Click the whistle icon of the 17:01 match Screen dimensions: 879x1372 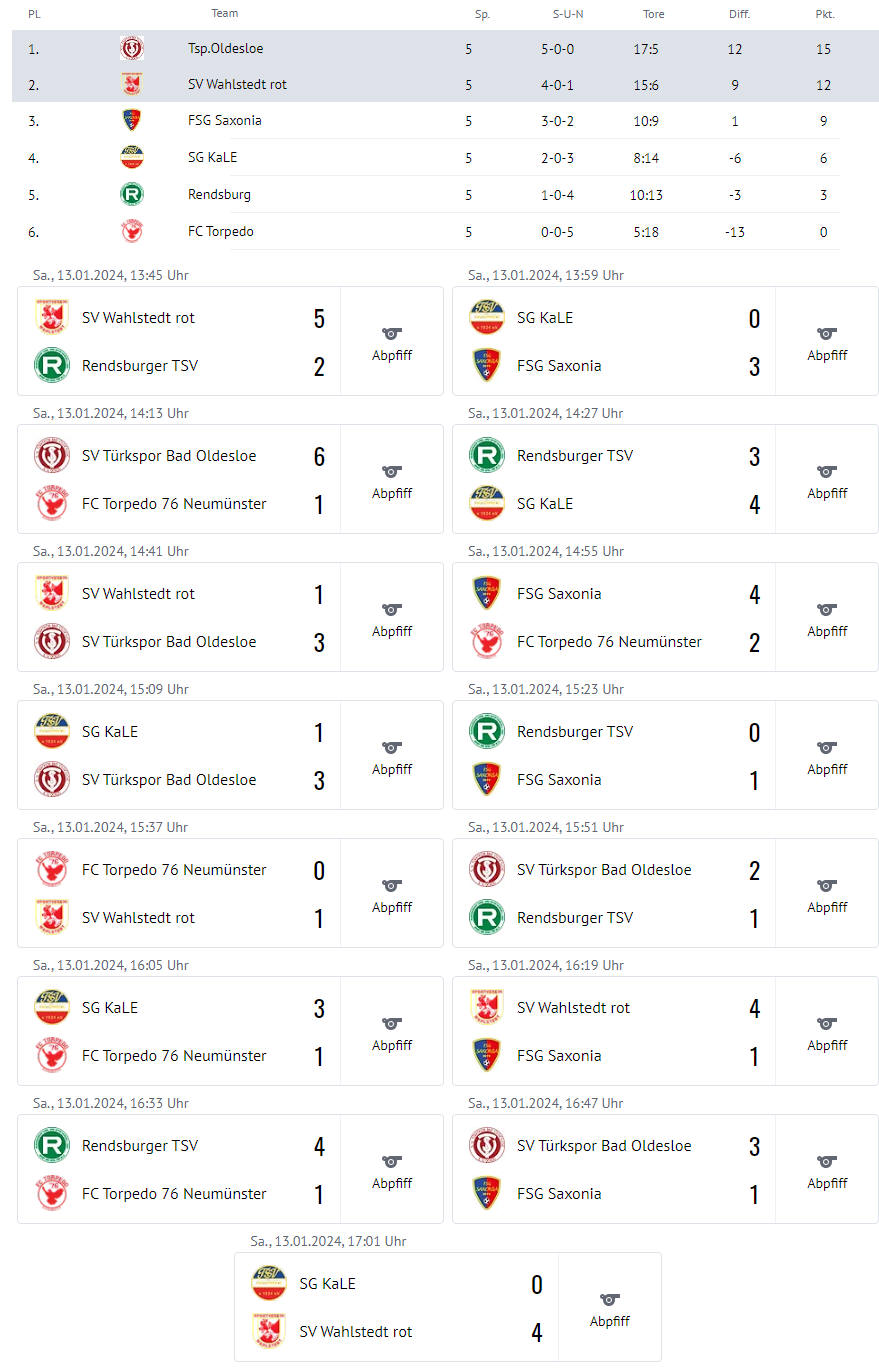coord(610,1300)
